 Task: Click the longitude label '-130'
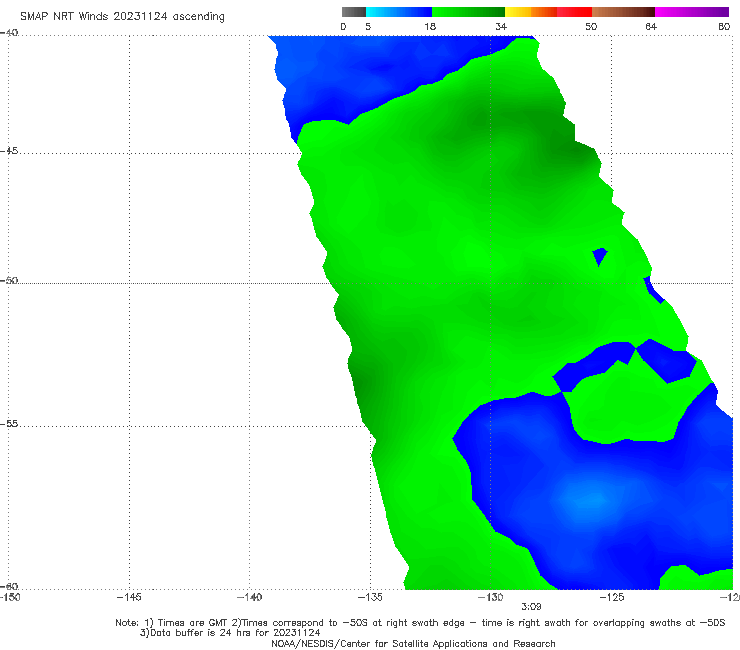[491, 597]
